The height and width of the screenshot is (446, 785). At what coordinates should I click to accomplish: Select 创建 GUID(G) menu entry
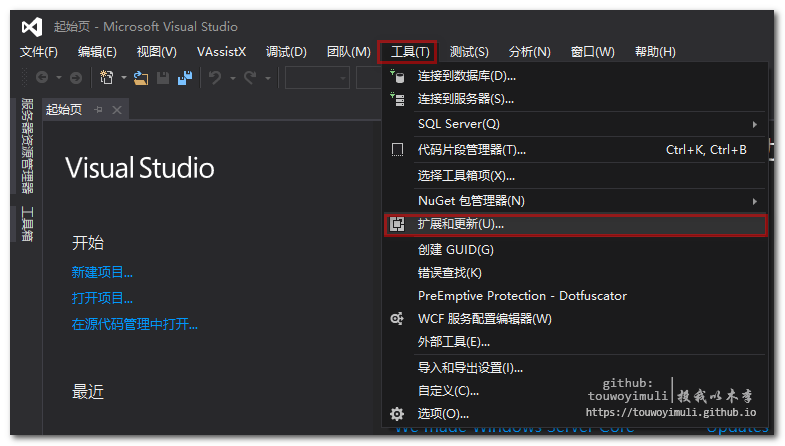coord(575,250)
